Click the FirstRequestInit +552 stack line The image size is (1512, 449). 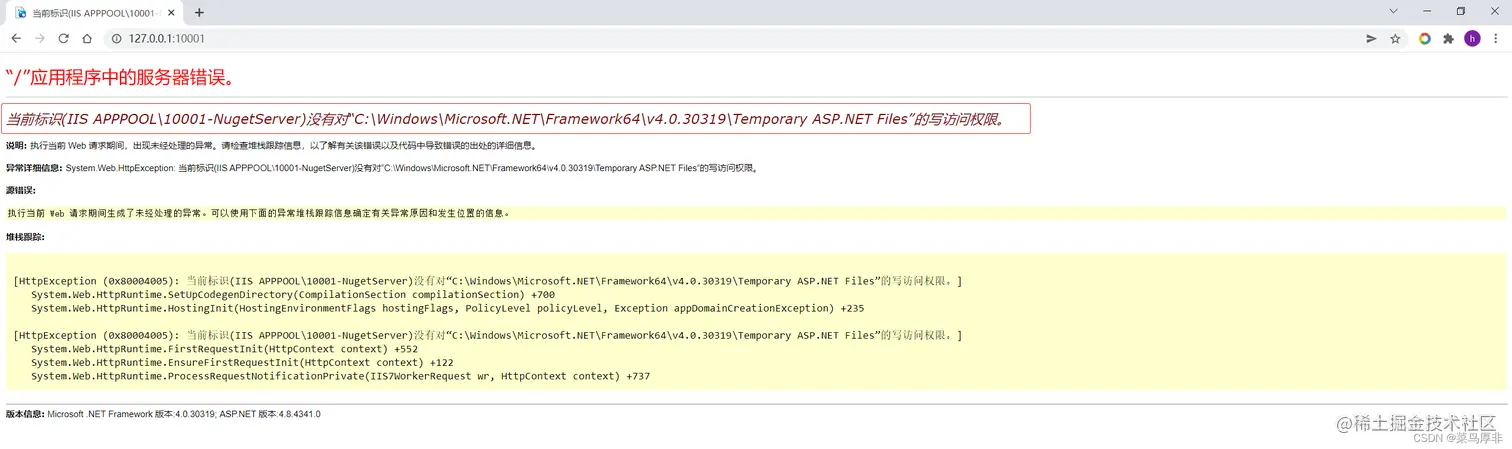pos(225,349)
